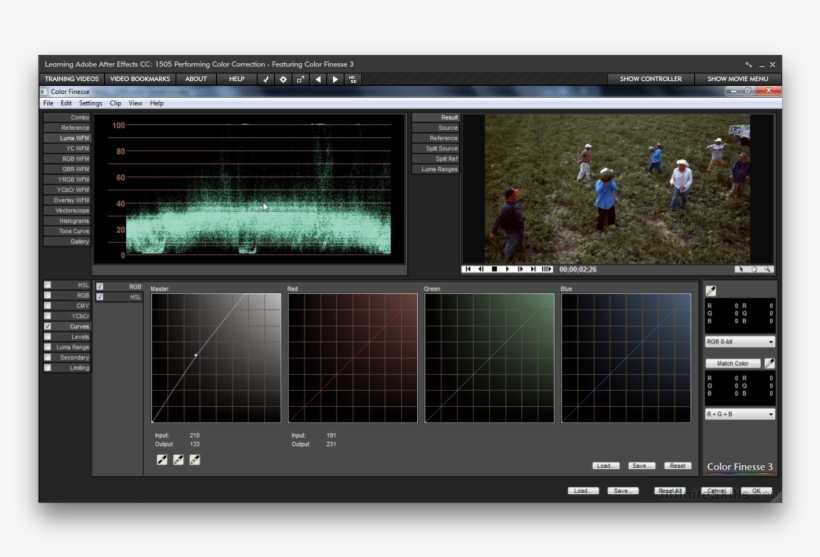
Task: Open the RGB 8-bit dropdown
Action: click(739, 342)
